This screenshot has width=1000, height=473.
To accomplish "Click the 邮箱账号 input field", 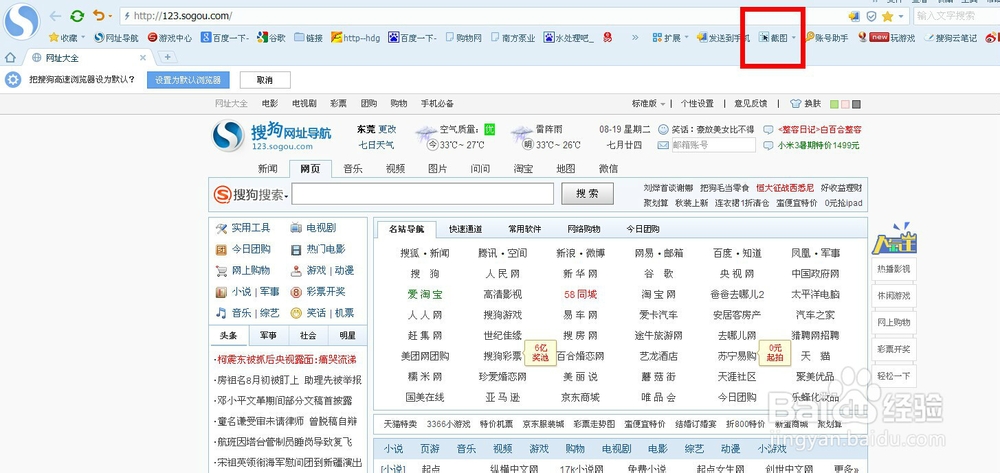I will coord(713,145).
